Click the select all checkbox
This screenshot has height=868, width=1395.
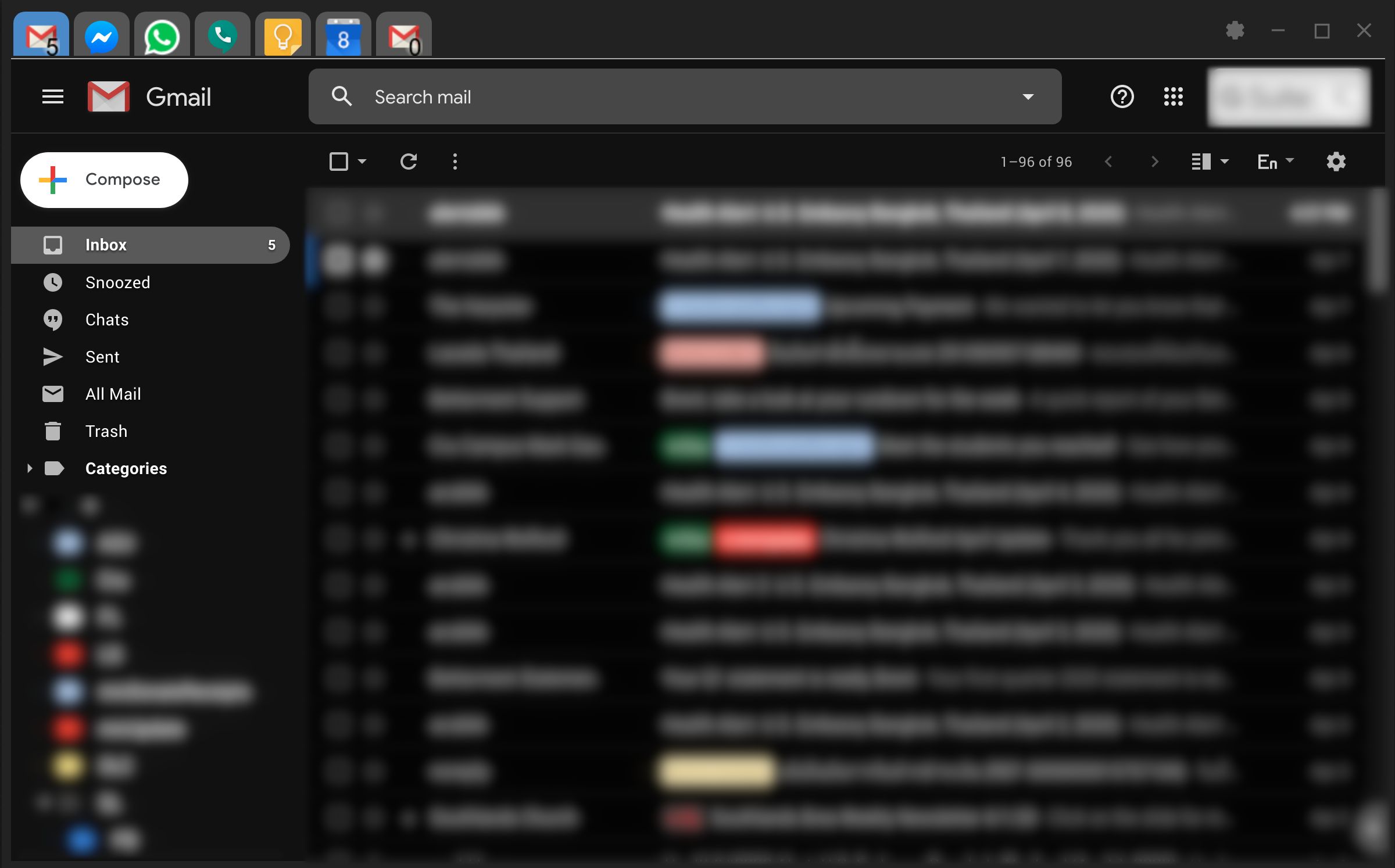338,161
